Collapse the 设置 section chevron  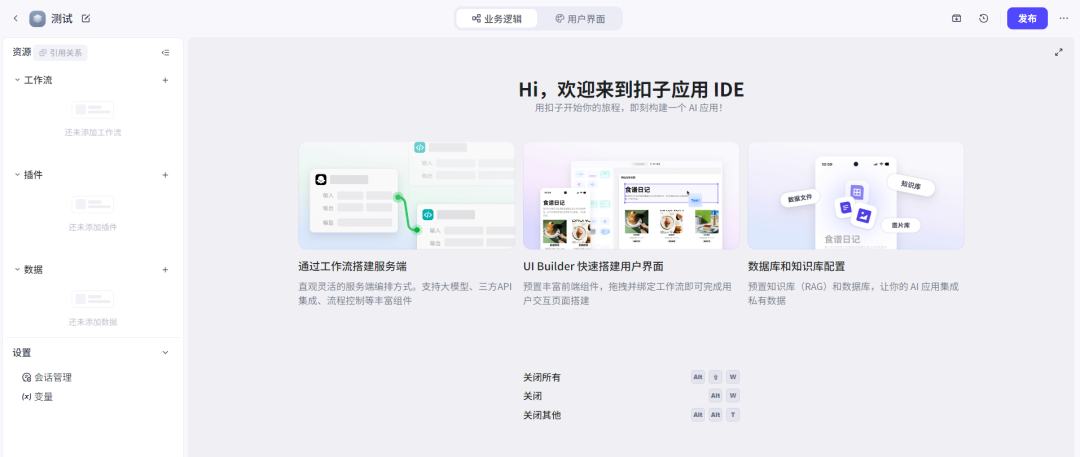click(165, 353)
